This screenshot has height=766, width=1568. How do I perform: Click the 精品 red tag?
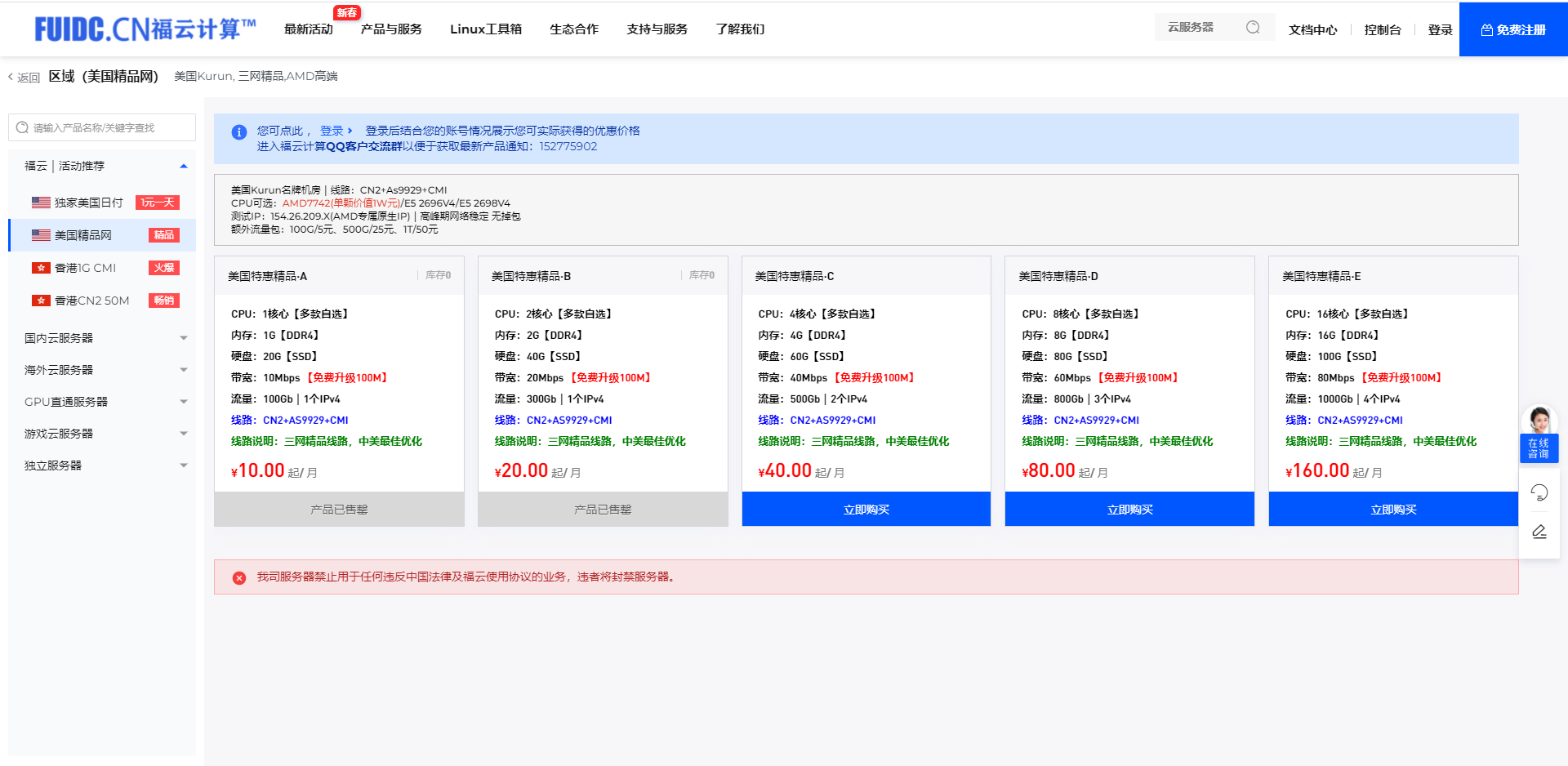(164, 235)
